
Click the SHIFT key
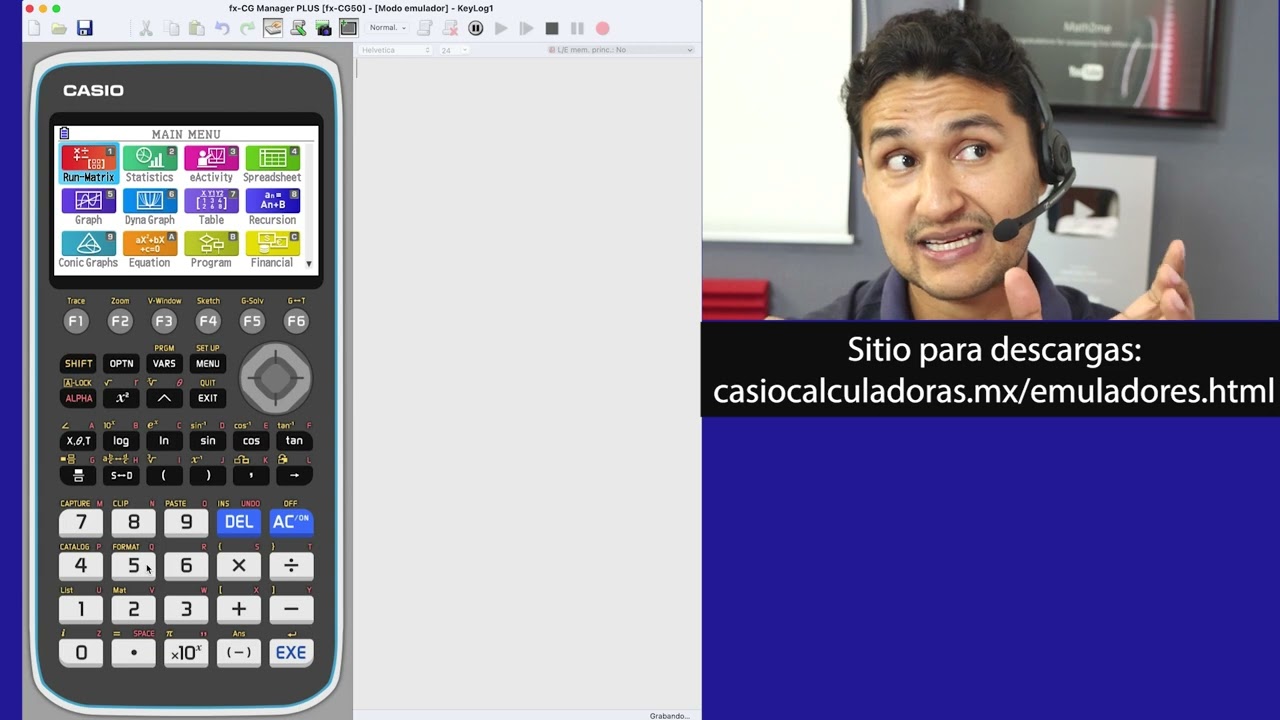[x=78, y=364]
